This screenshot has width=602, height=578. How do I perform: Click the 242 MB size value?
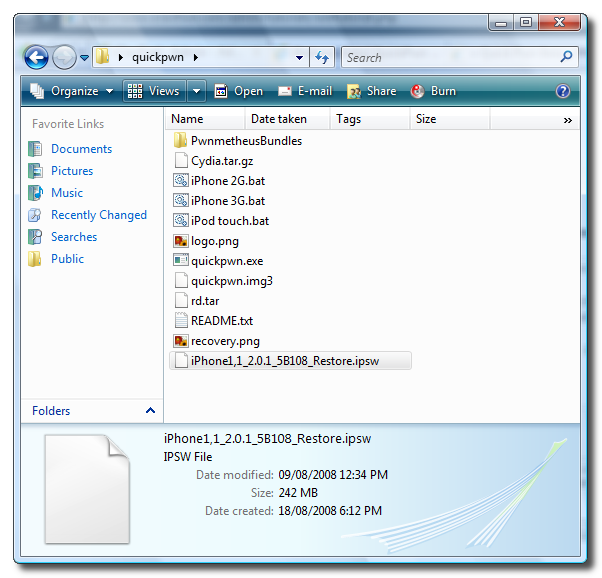(x=298, y=493)
